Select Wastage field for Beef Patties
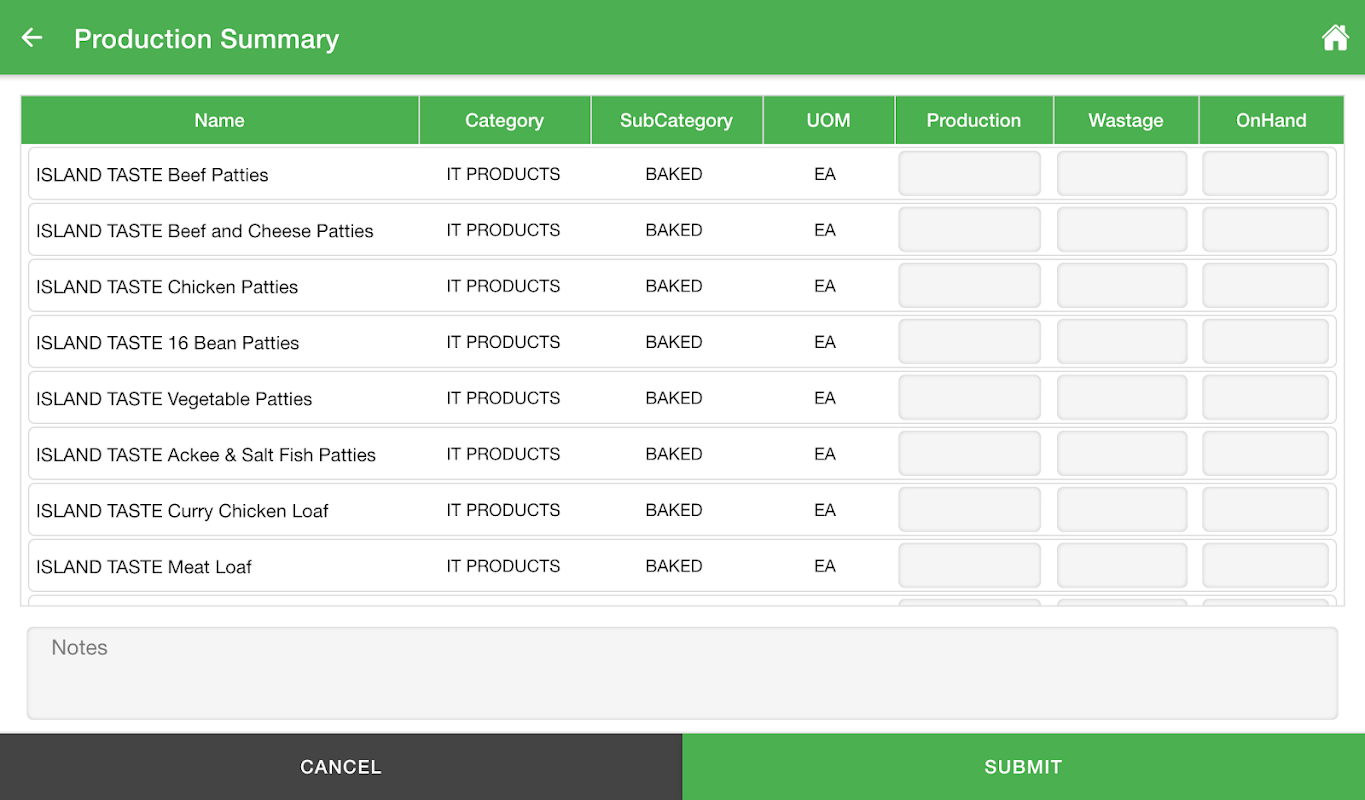The height and width of the screenshot is (800, 1365). [x=1122, y=174]
